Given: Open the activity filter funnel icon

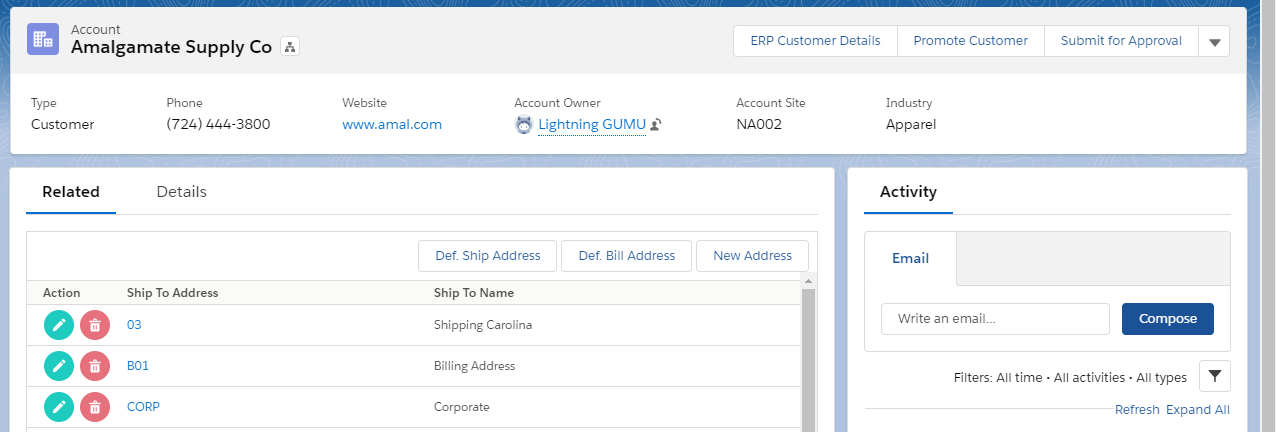Looking at the screenshot, I should tap(1214, 376).
